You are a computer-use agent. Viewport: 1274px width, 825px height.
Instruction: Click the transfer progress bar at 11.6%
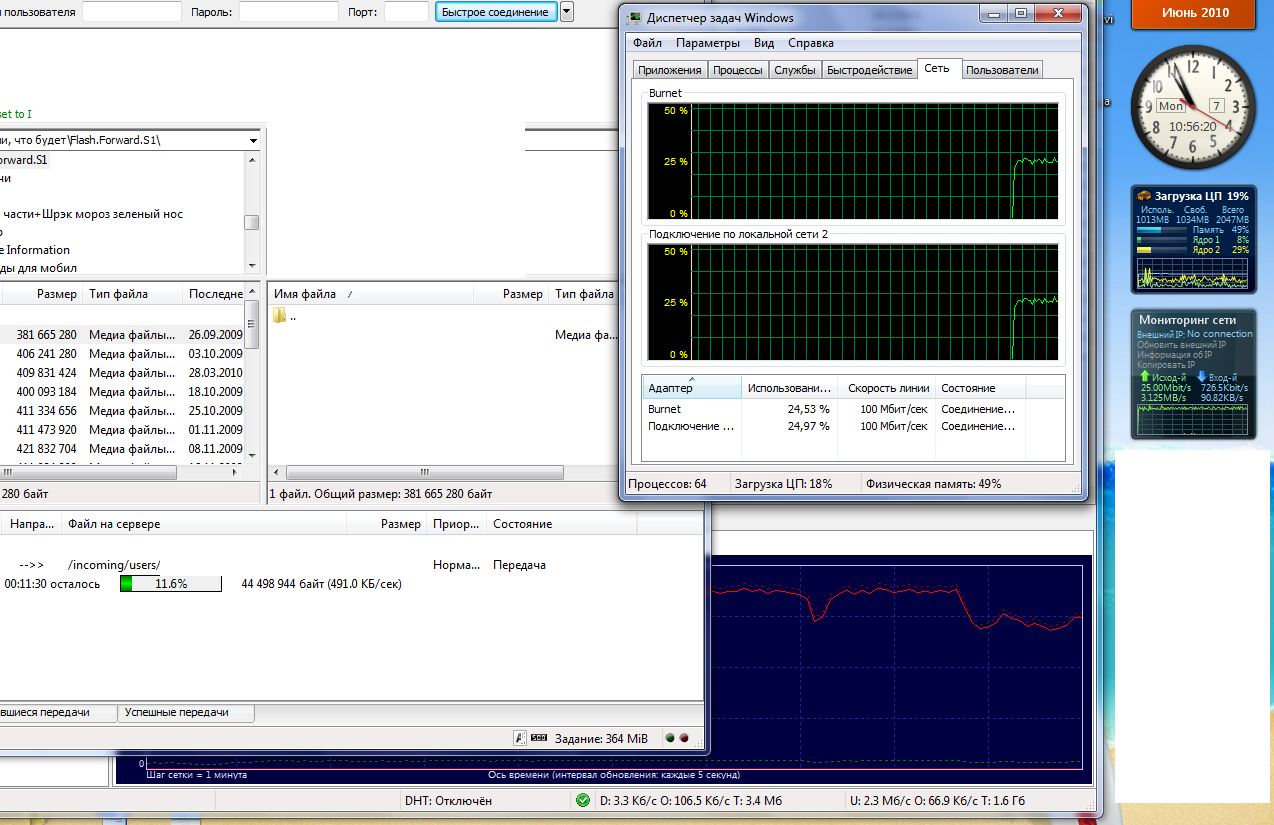pyautogui.click(x=170, y=584)
